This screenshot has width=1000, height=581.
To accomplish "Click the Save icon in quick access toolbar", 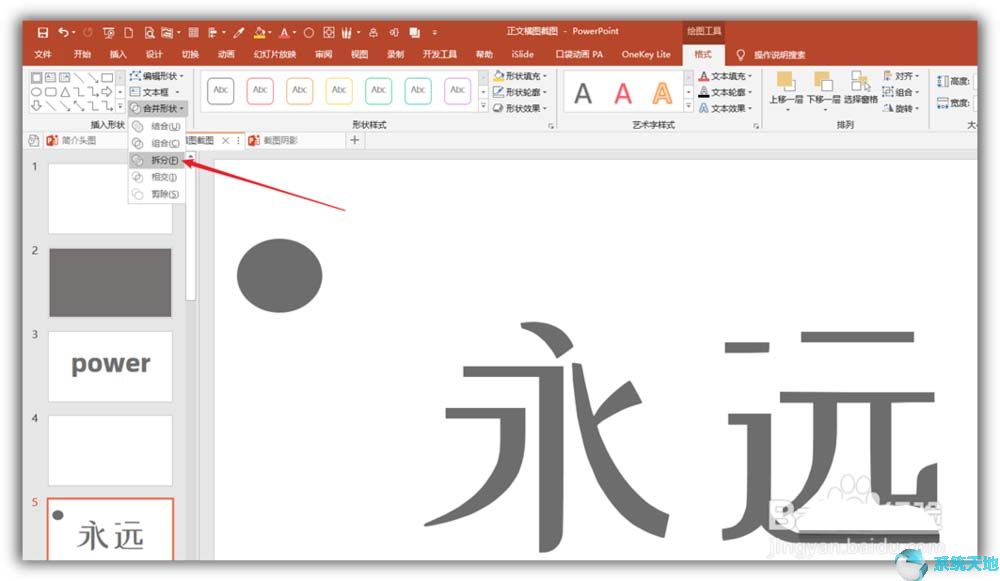I will (x=43, y=32).
